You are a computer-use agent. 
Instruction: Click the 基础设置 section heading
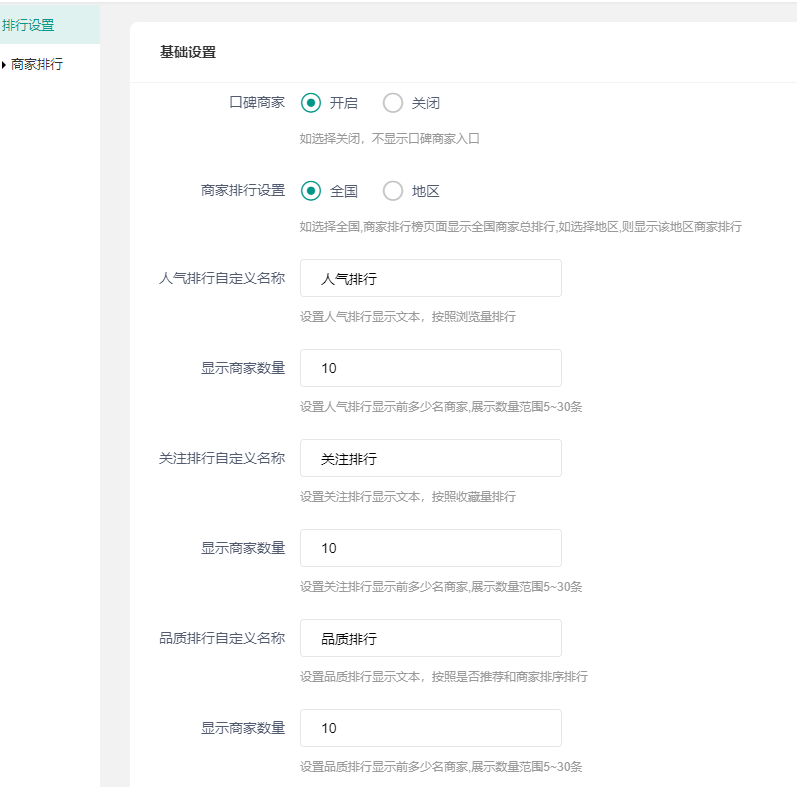coord(188,52)
